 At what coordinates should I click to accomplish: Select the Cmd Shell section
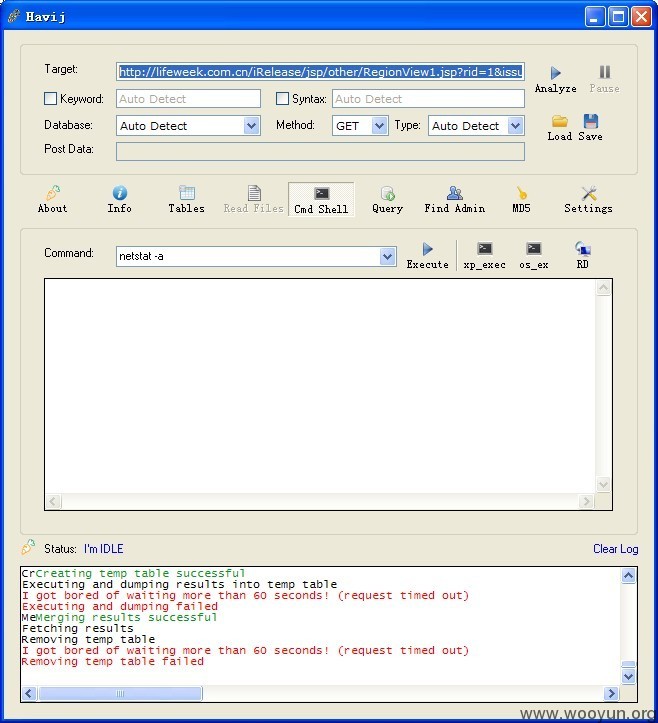pyautogui.click(x=321, y=200)
